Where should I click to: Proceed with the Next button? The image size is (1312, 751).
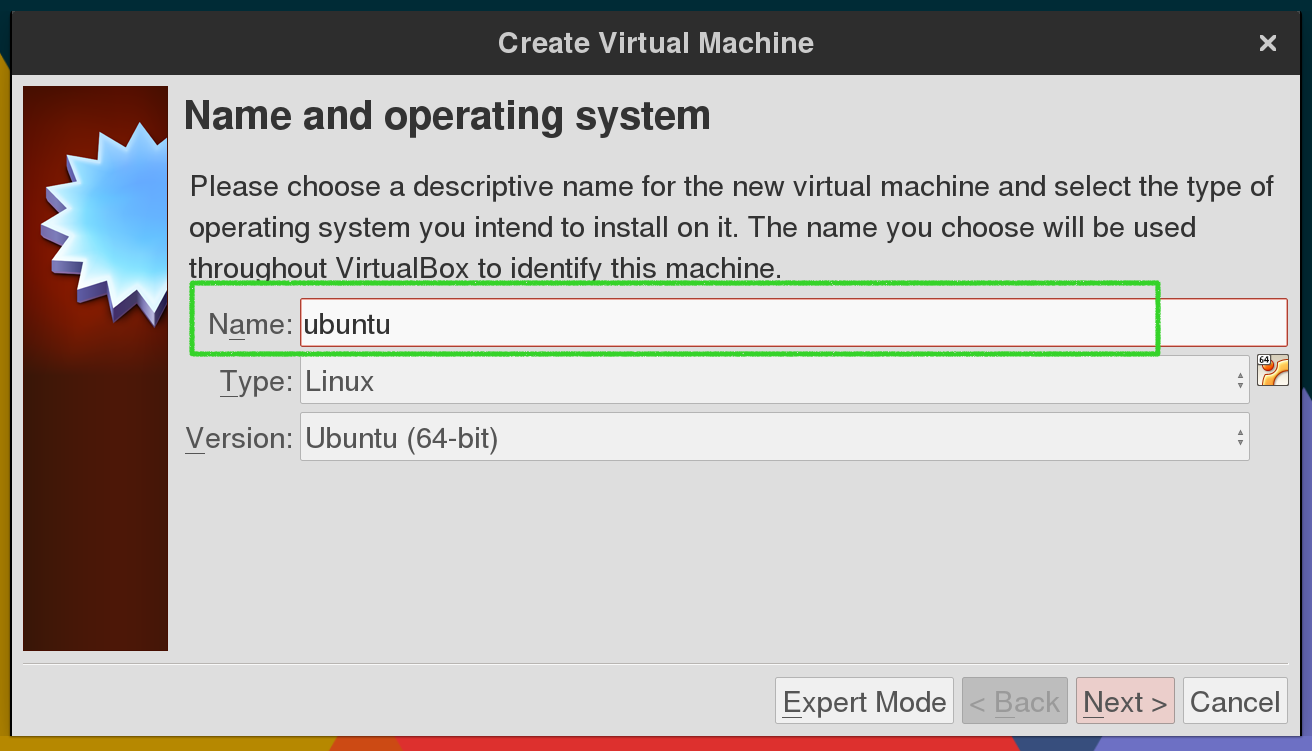(x=1125, y=701)
